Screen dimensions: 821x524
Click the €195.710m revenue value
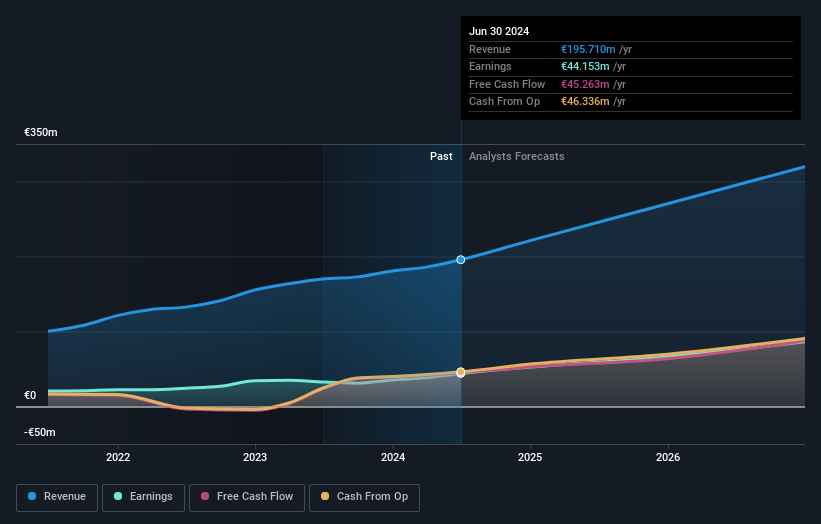tap(588, 49)
